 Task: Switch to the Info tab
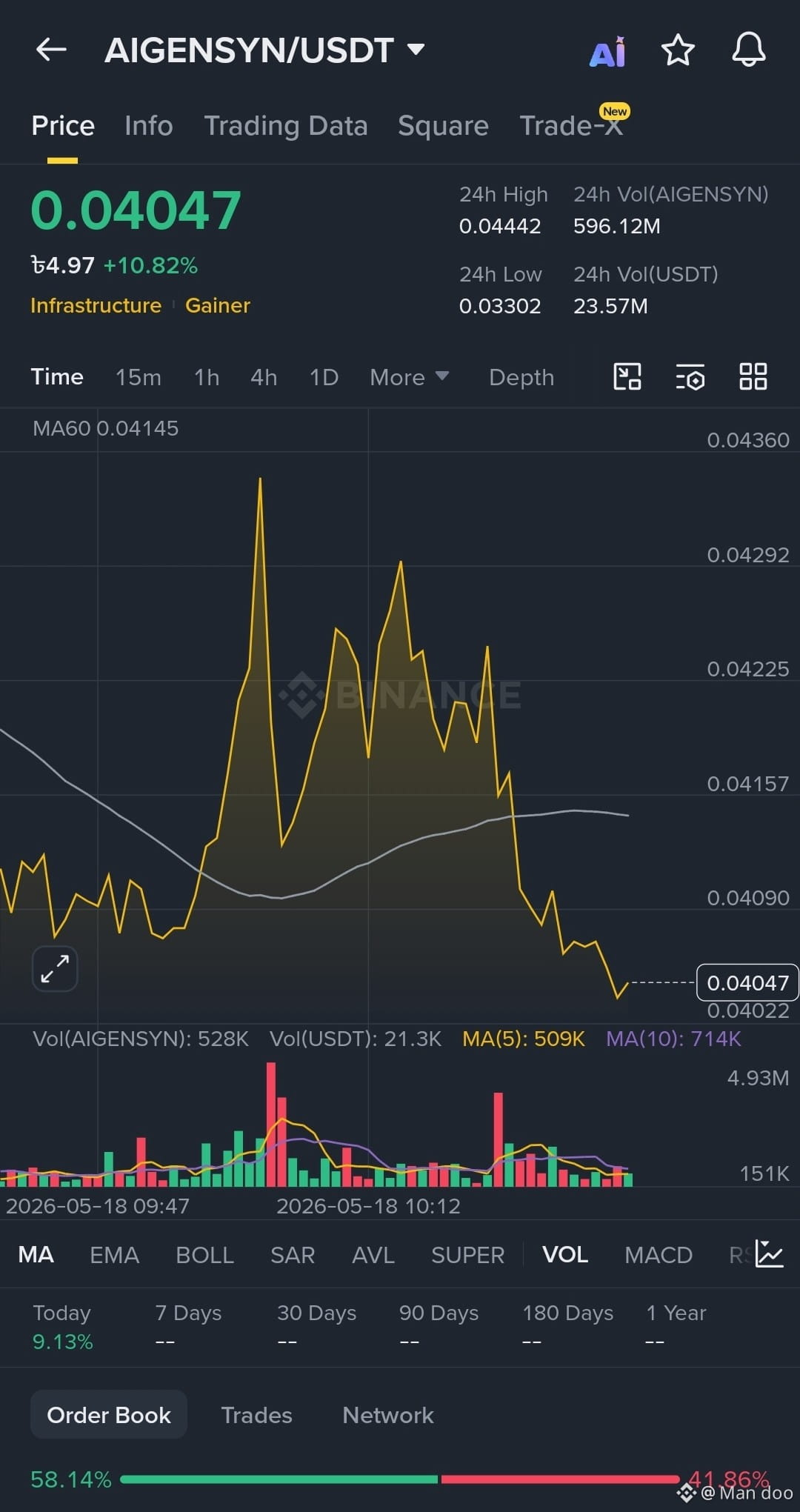pyautogui.click(x=149, y=126)
